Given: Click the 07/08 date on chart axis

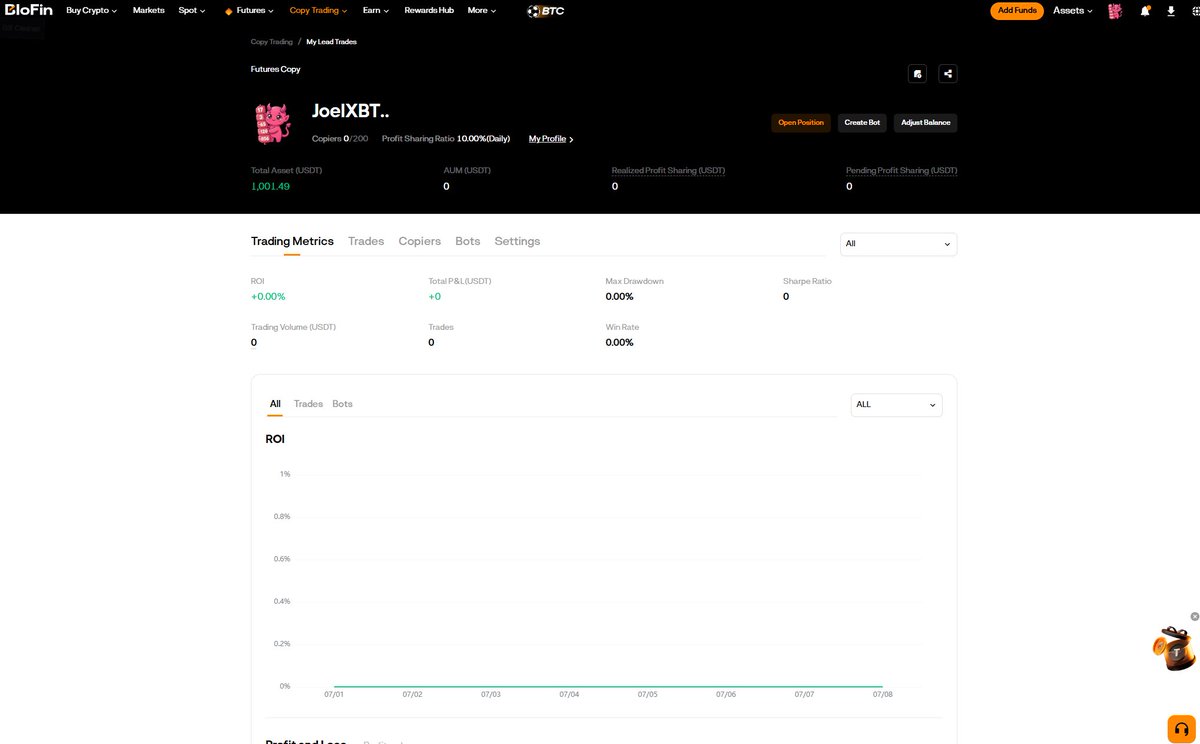Looking at the screenshot, I should coord(882,694).
